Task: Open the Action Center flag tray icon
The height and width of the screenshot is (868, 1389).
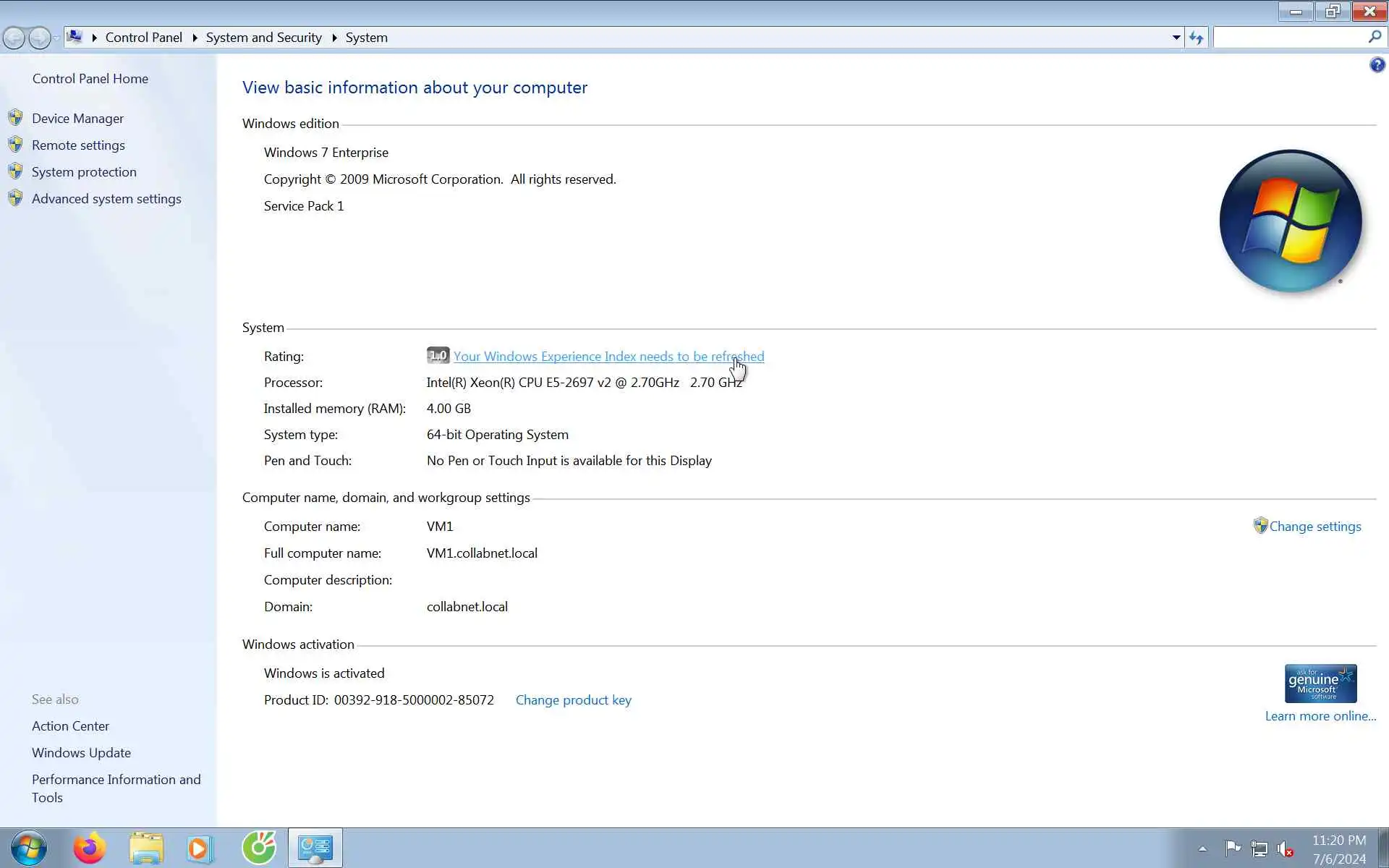Action: coord(1233,848)
